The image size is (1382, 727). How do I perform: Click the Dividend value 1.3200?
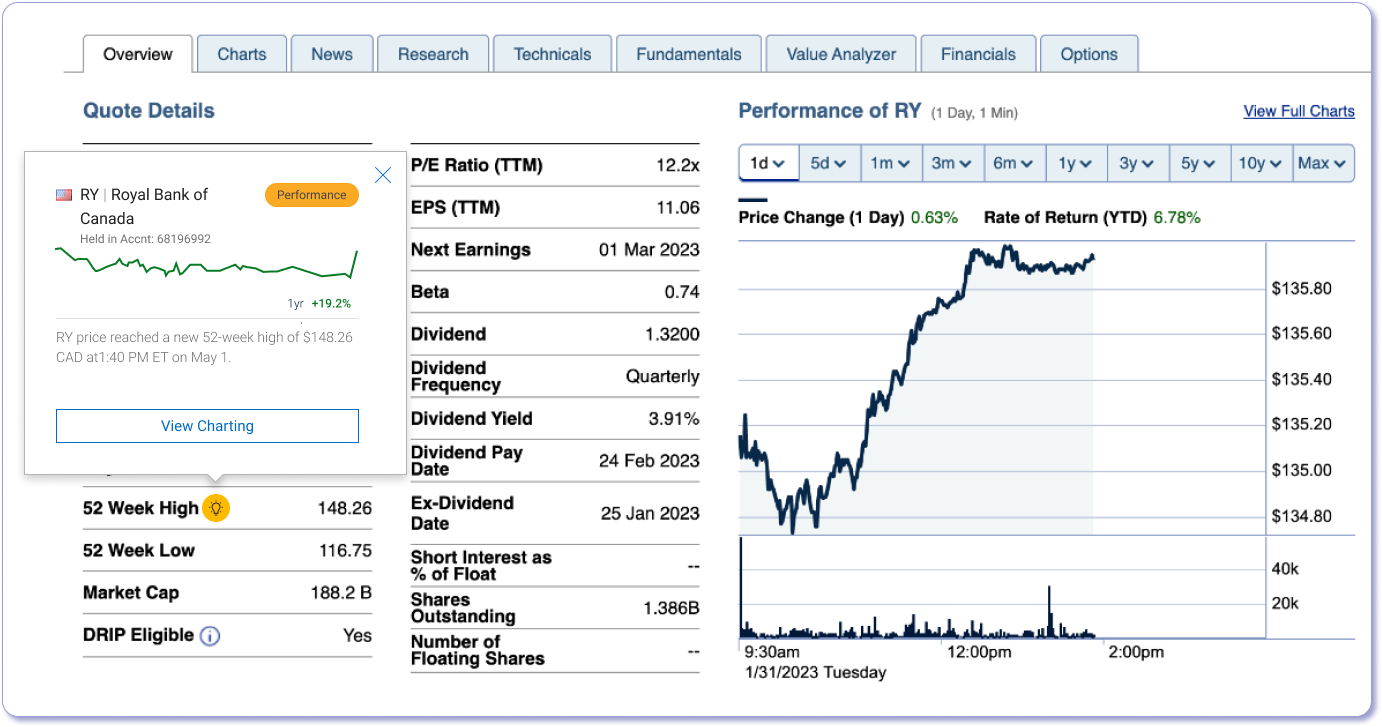[x=672, y=334]
